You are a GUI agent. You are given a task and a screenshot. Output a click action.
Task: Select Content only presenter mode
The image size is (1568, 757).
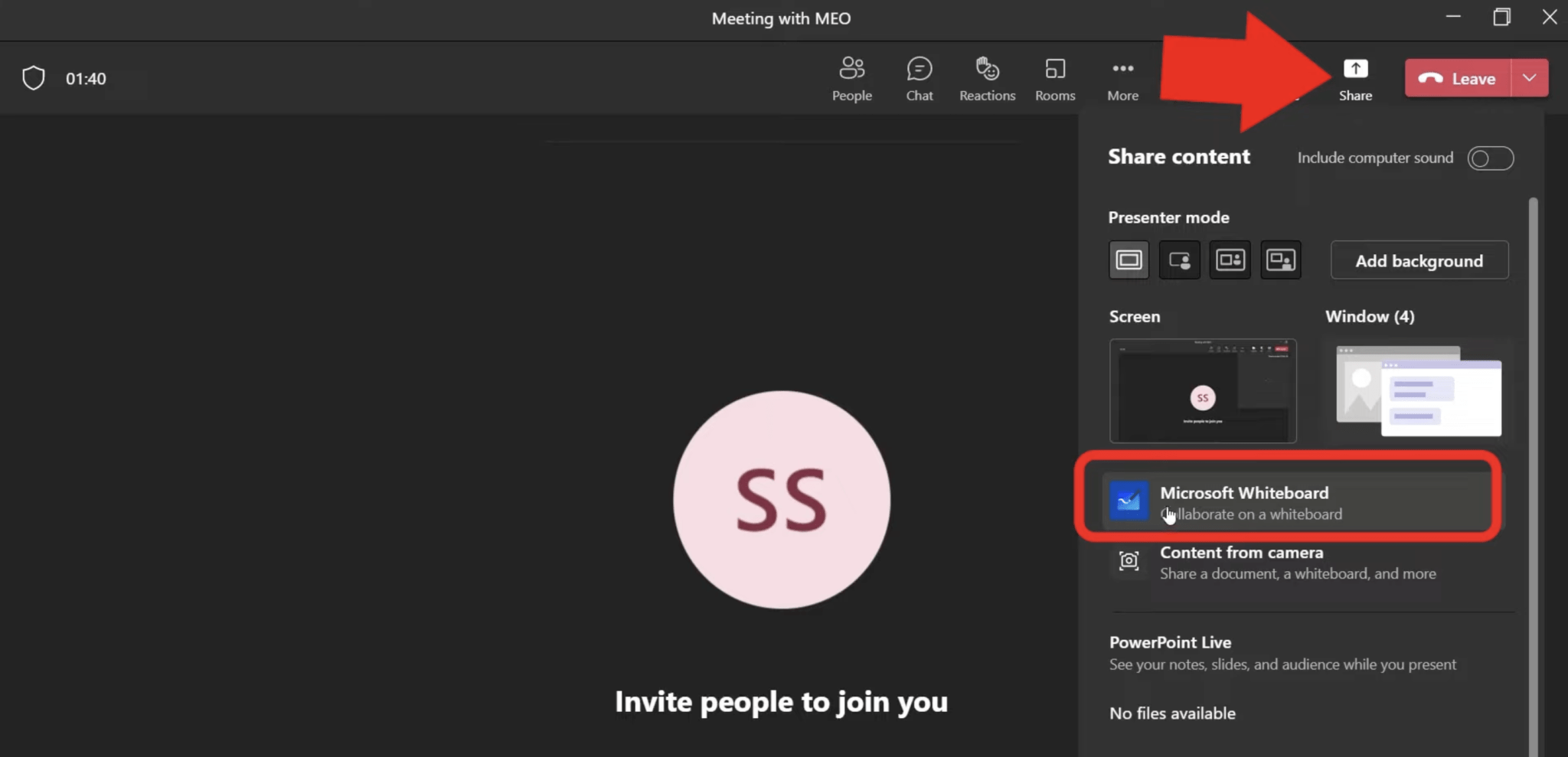click(x=1129, y=259)
